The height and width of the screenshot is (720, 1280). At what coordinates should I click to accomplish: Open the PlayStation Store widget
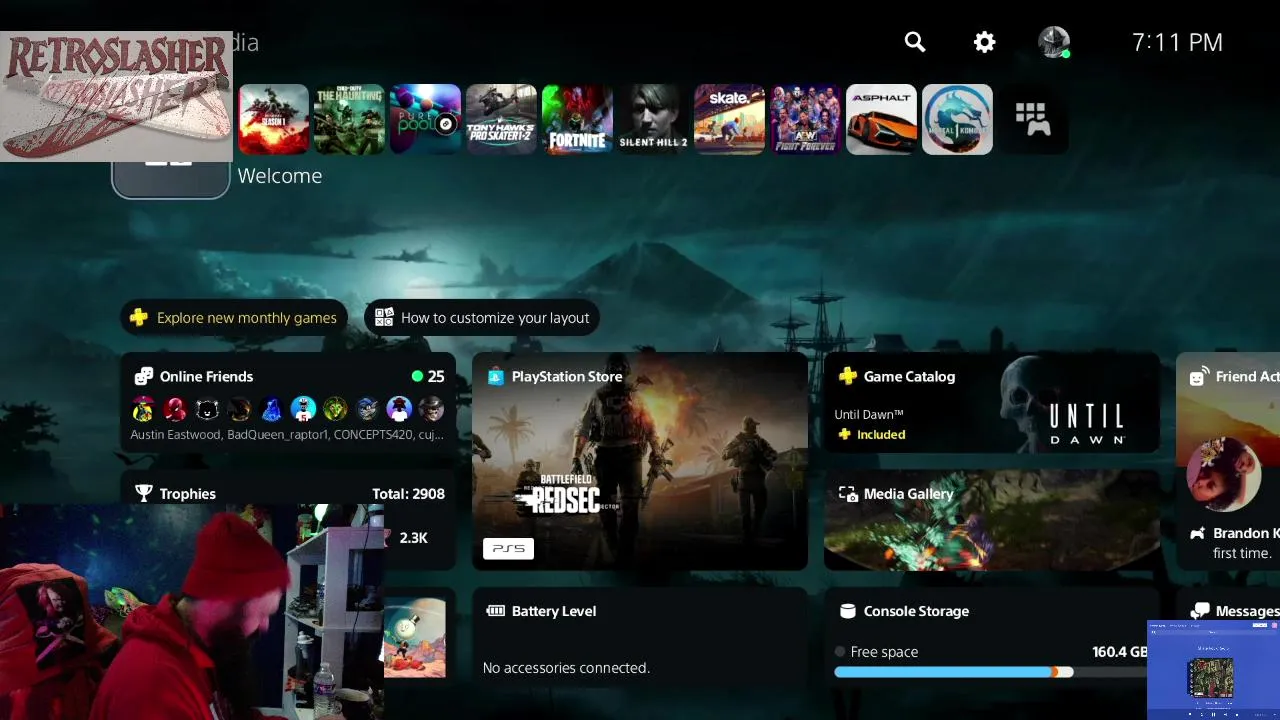640,461
